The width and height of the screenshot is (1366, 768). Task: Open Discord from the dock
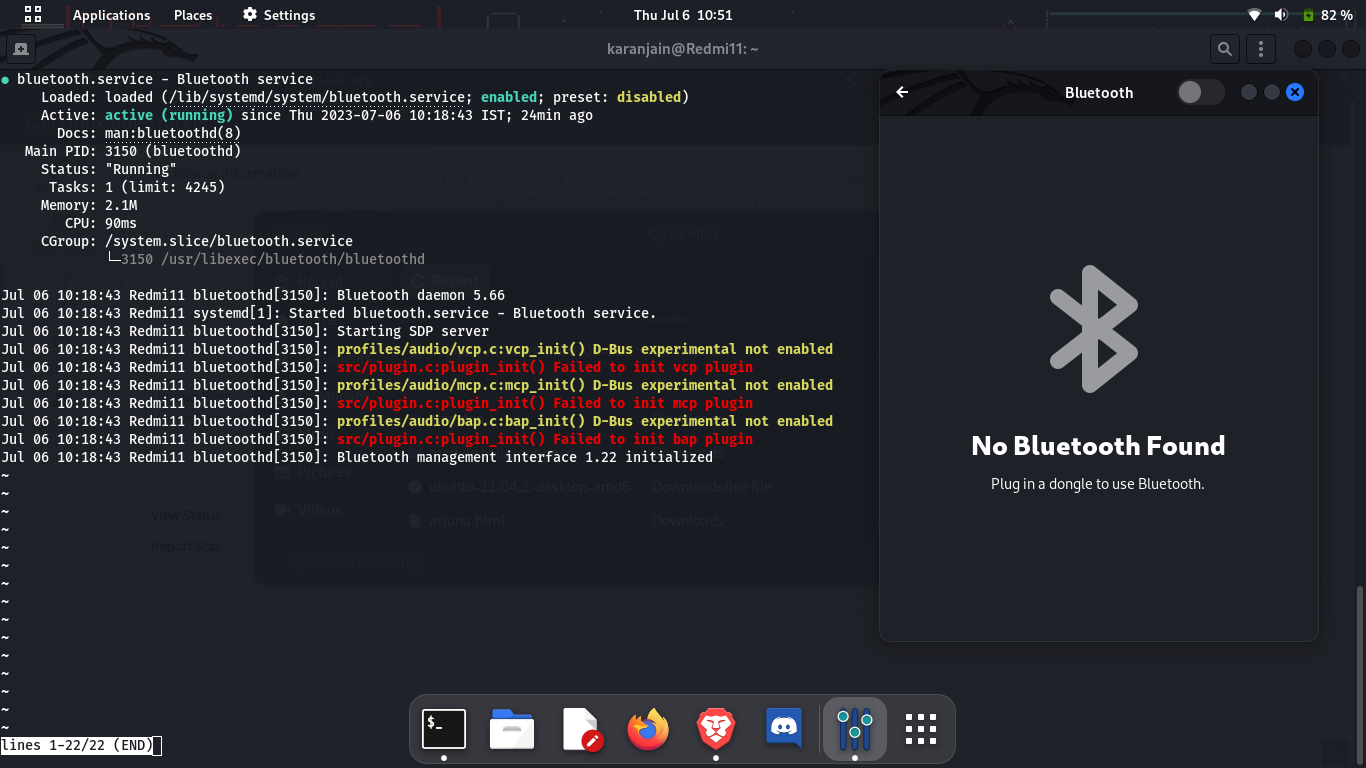[784, 729]
